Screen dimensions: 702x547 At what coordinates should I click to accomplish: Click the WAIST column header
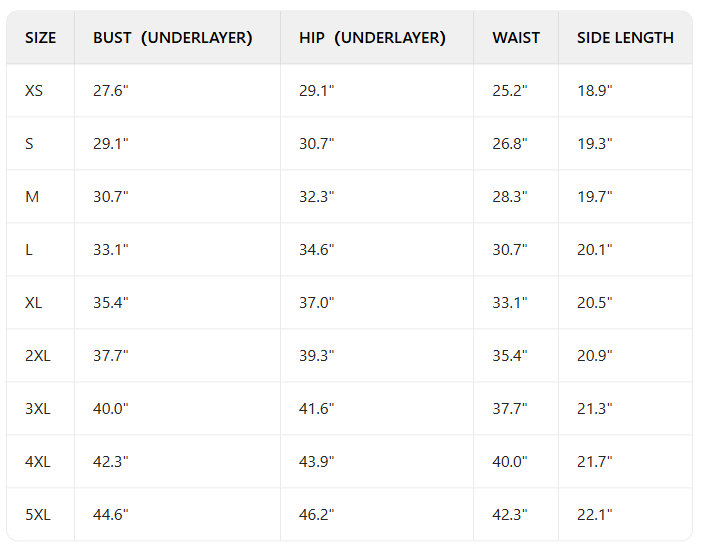(x=516, y=38)
